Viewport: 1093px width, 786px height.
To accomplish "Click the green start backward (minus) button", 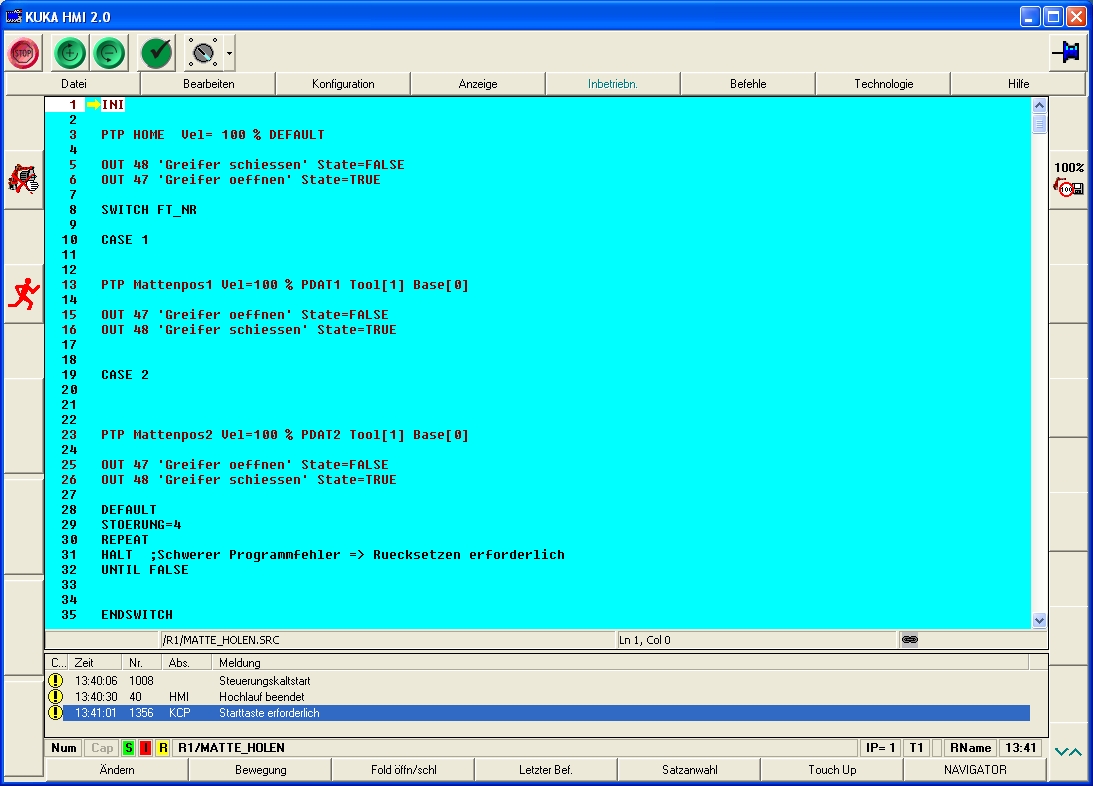I will click(x=110, y=52).
